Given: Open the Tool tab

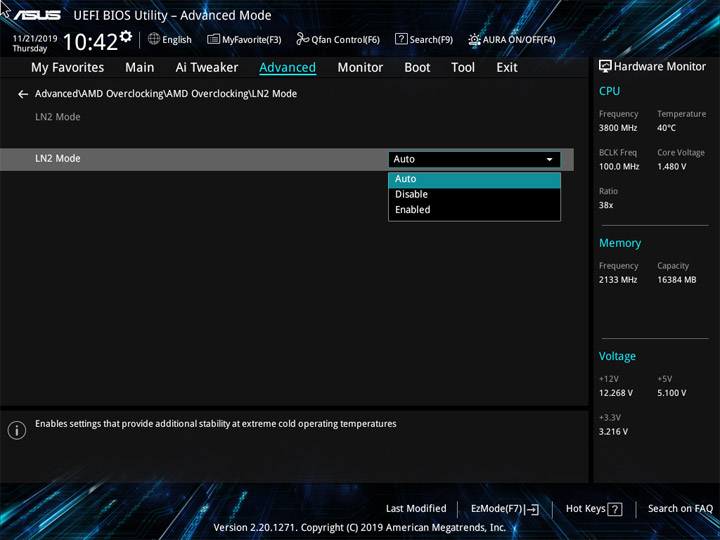Looking at the screenshot, I should tap(463, 68).
